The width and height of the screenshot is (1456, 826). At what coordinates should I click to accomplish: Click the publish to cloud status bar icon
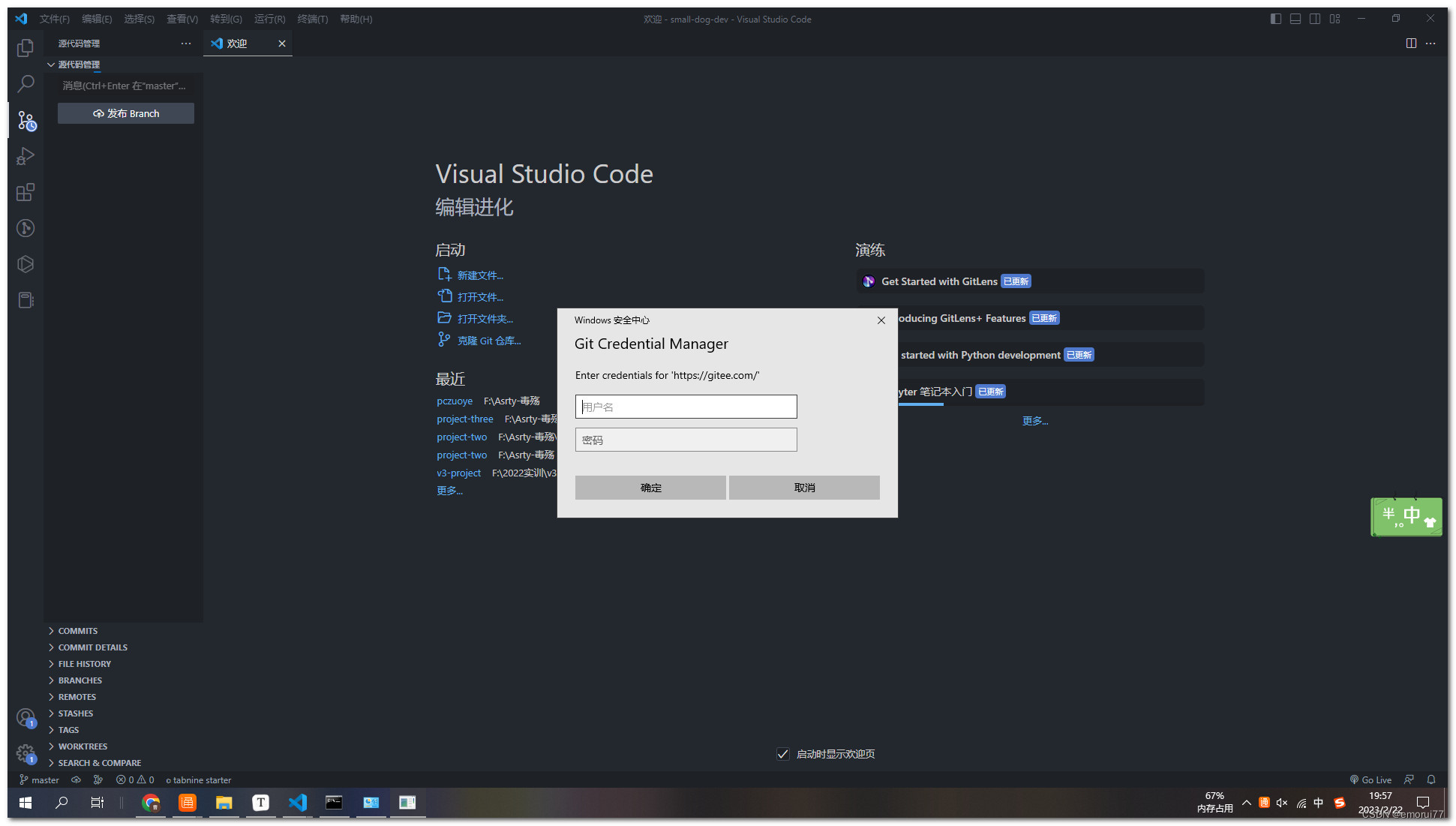point(76,779)
